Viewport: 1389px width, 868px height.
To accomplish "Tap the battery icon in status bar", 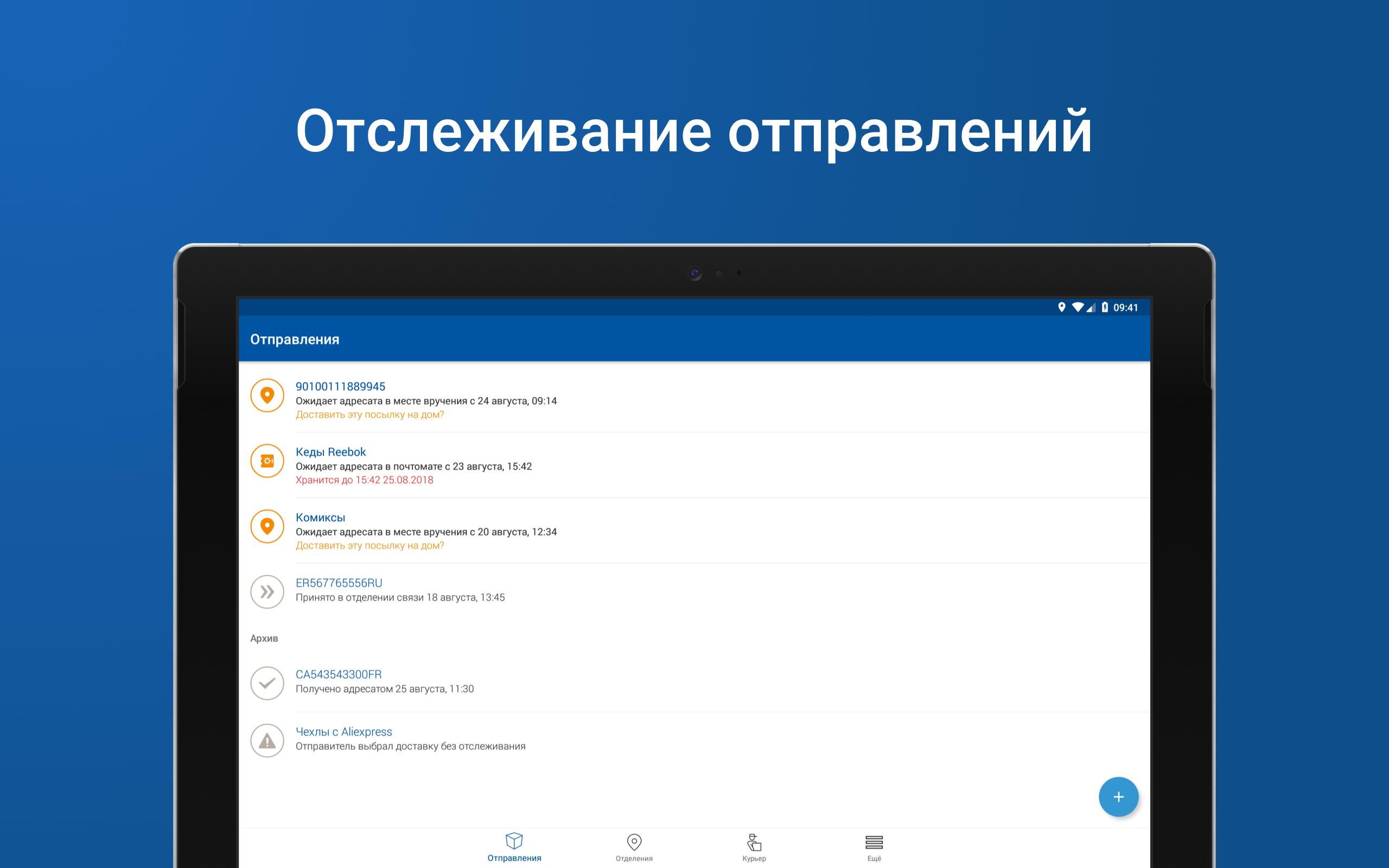I will [x=1105, y=307].
